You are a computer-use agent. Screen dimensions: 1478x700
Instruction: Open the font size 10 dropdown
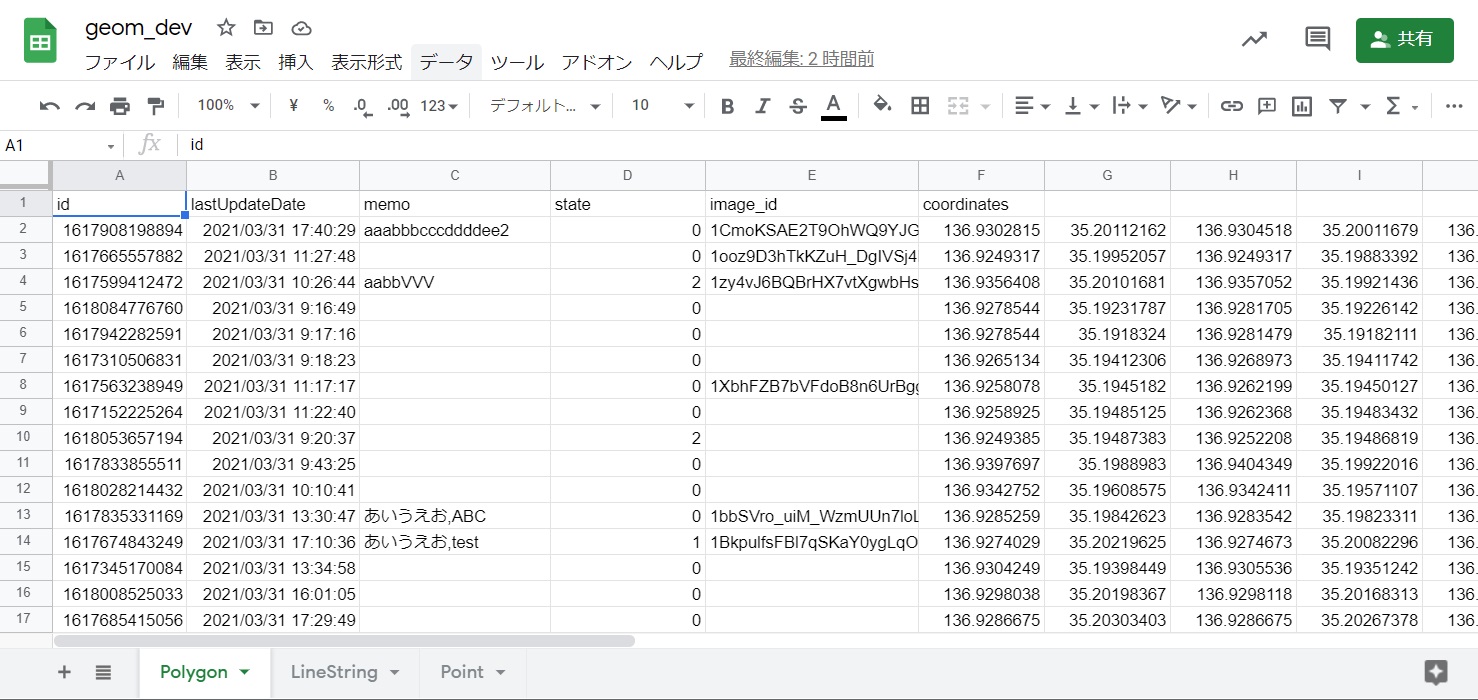[662, 106]
